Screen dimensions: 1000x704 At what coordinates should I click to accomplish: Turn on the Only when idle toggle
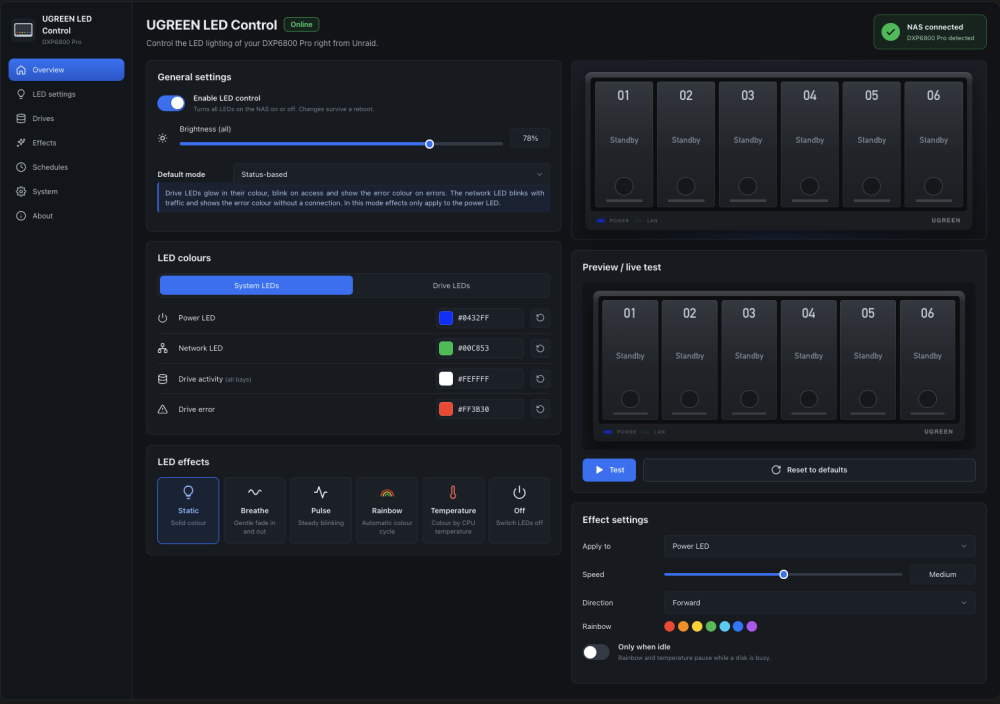point(596,652)
